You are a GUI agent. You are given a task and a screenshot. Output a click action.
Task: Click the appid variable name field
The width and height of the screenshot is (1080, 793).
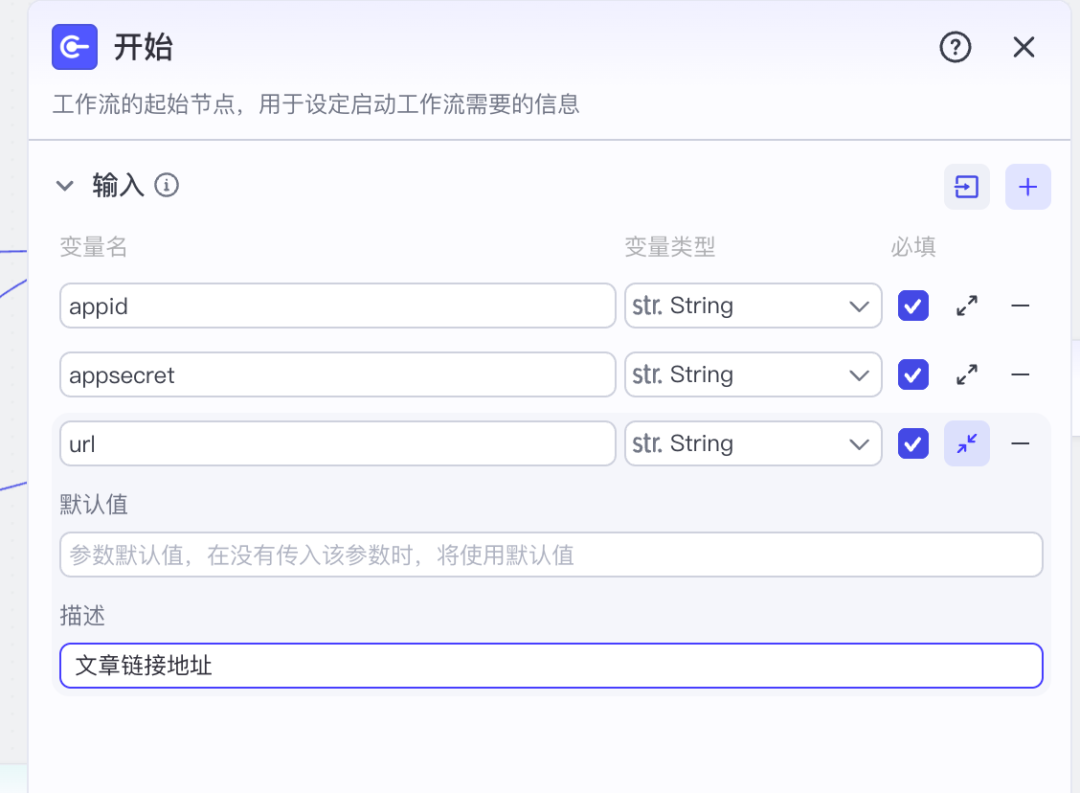tap(337, 306)
